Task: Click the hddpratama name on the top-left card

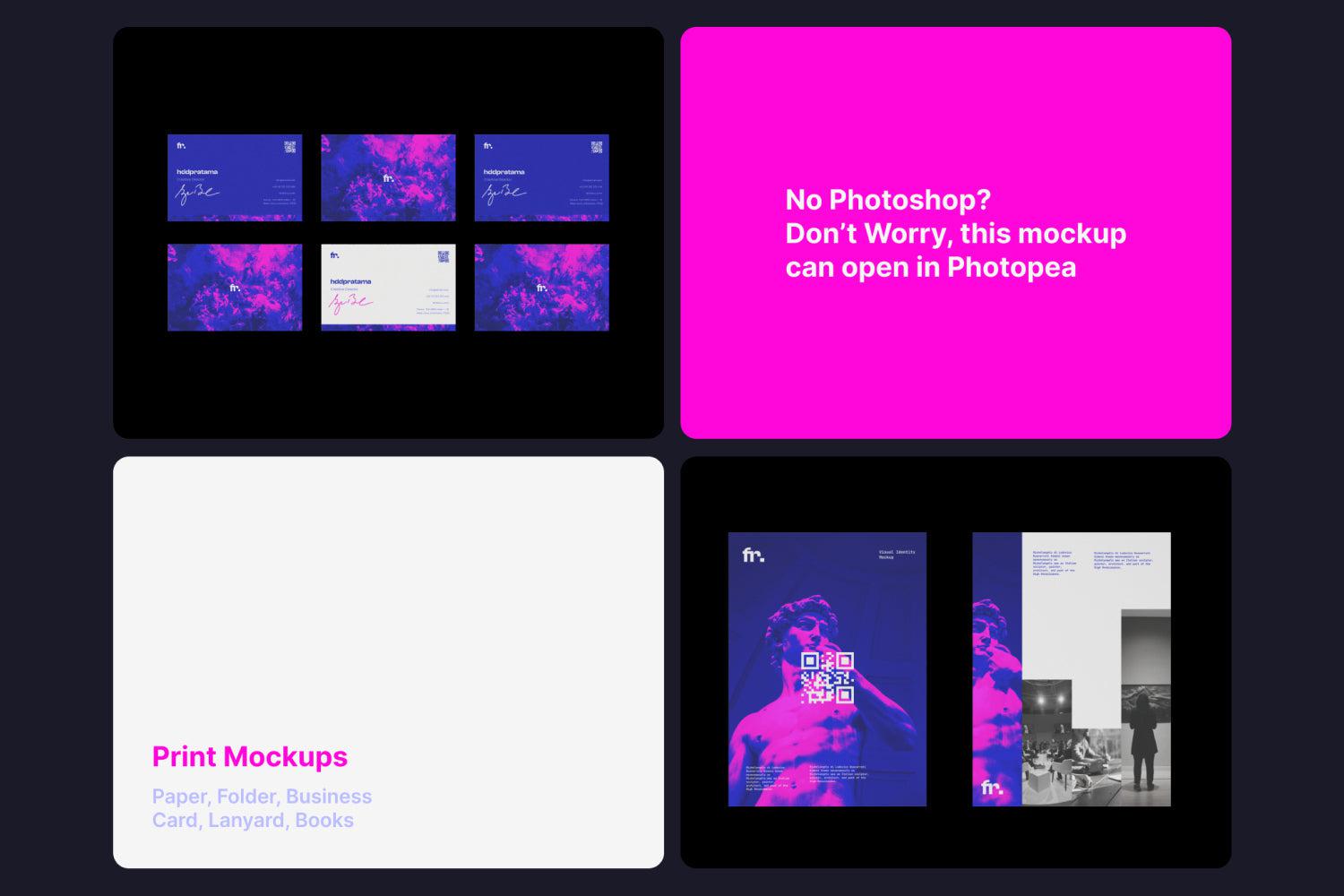Action: 197,172
